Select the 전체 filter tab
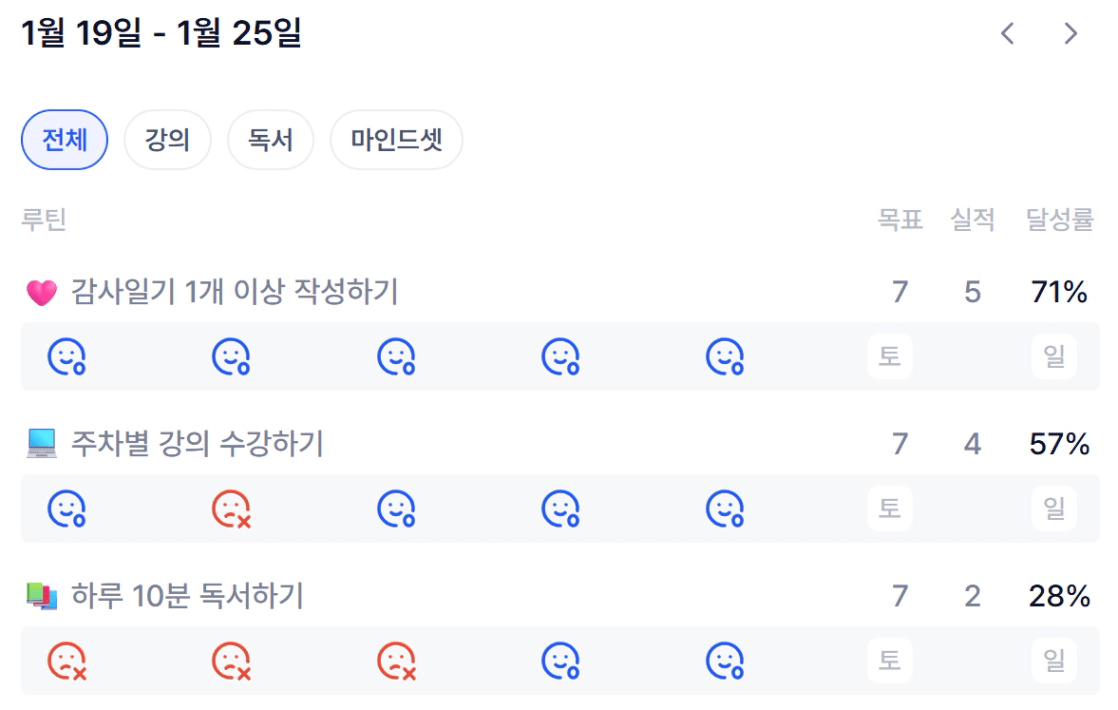The width and height of the screenshot is (1118, 710). click(x=64, y=140)
